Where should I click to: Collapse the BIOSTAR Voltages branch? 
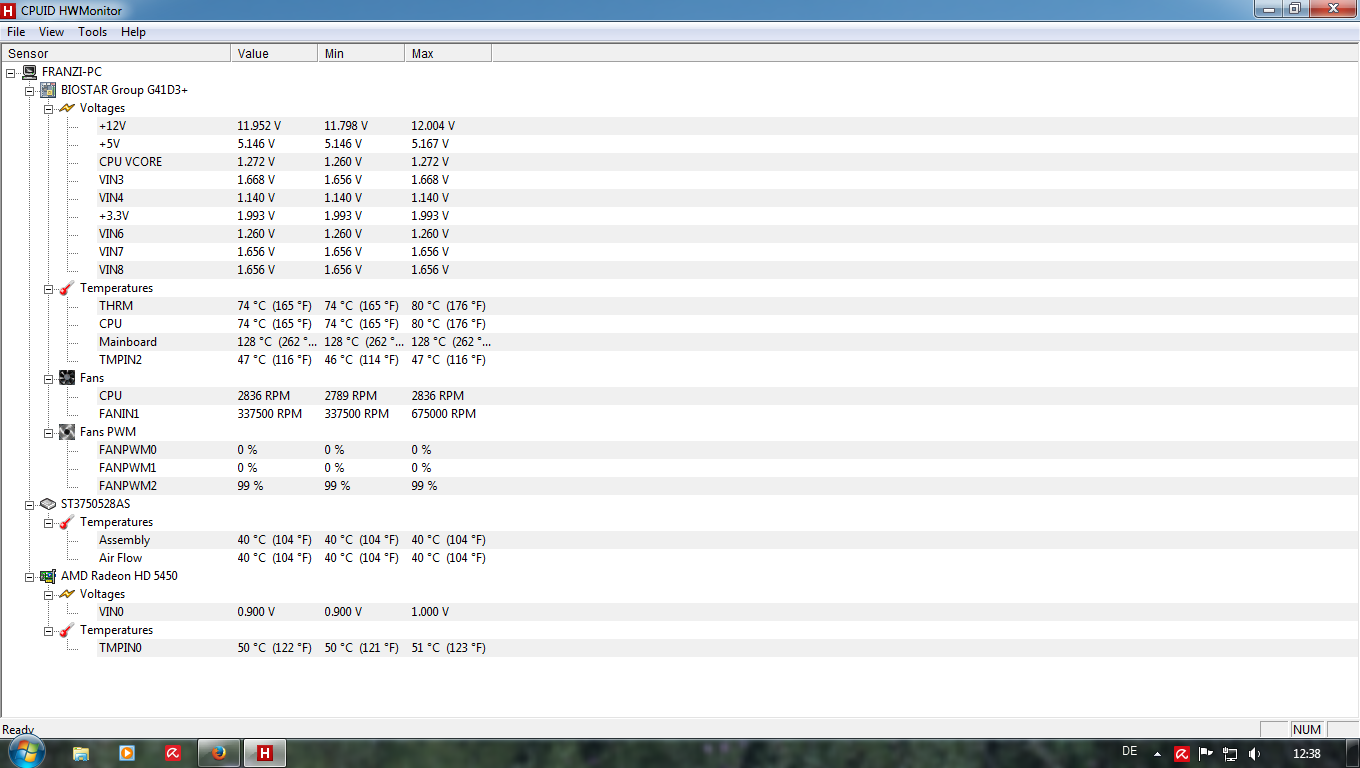click(48, 108)
